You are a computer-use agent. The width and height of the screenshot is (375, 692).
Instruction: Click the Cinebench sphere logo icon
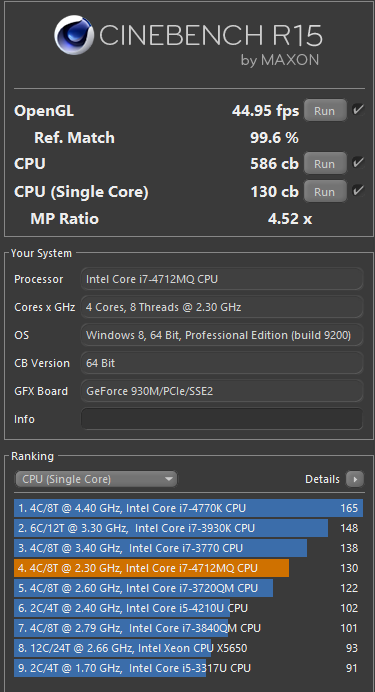74,35
